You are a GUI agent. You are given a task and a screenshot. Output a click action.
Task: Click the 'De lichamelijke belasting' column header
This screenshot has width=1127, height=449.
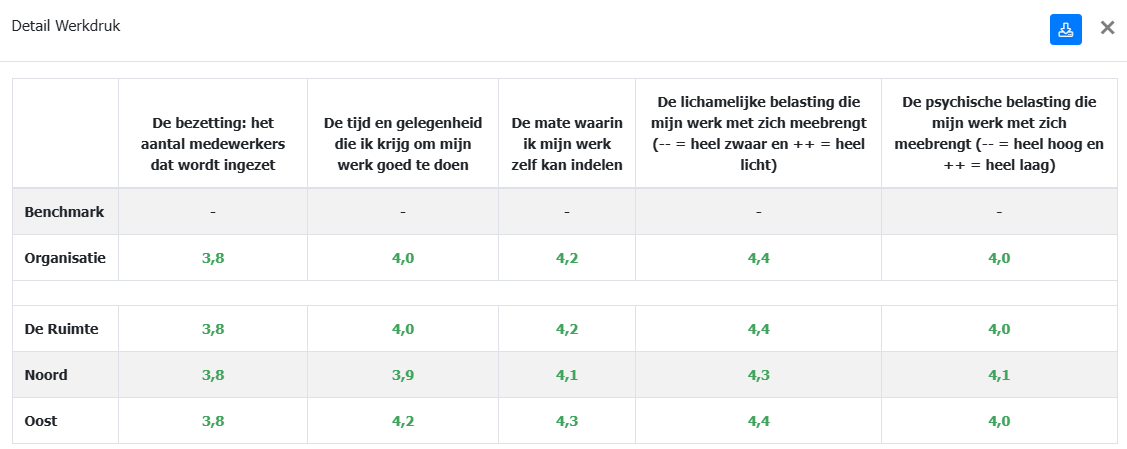758,133
